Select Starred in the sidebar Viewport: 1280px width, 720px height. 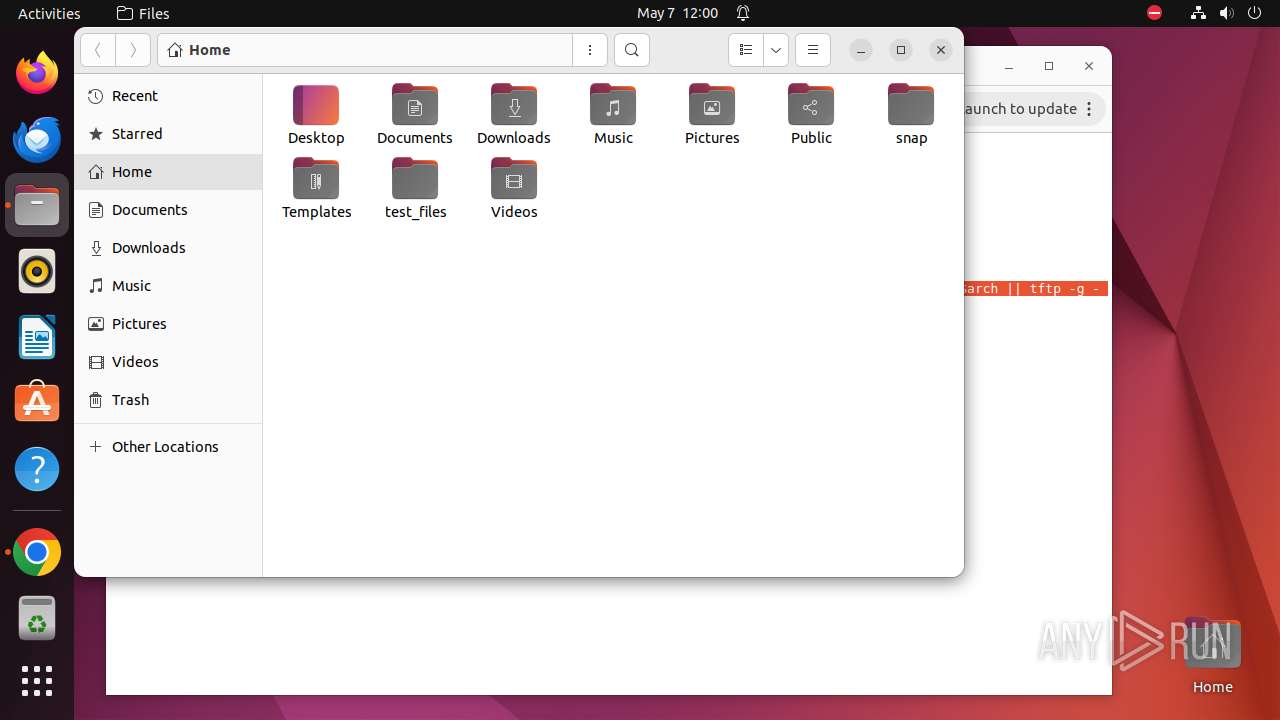click(168, 134)
